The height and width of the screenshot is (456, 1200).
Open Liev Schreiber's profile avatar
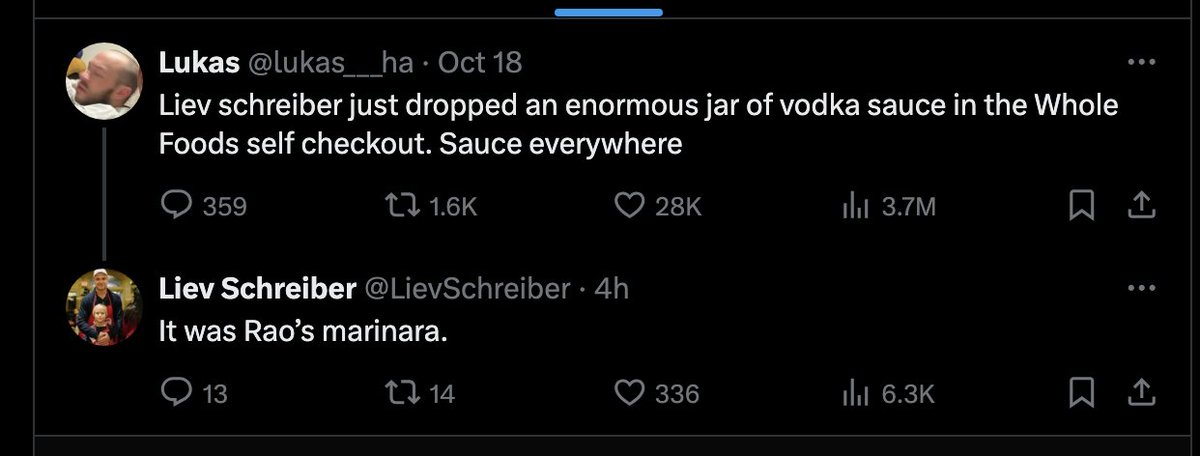104,308
